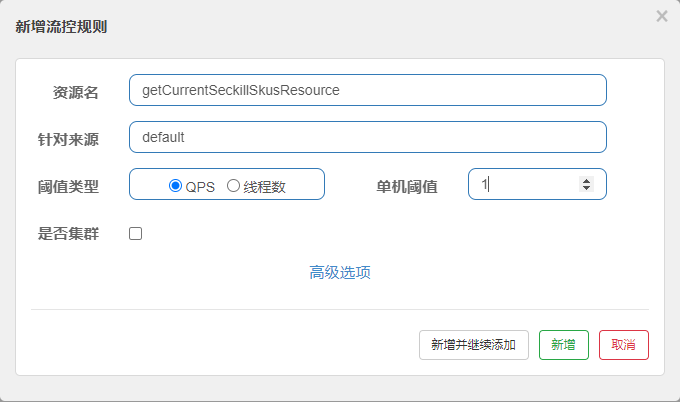
Task: Click the 针对来源 field label
Action: tap(68, 140)
